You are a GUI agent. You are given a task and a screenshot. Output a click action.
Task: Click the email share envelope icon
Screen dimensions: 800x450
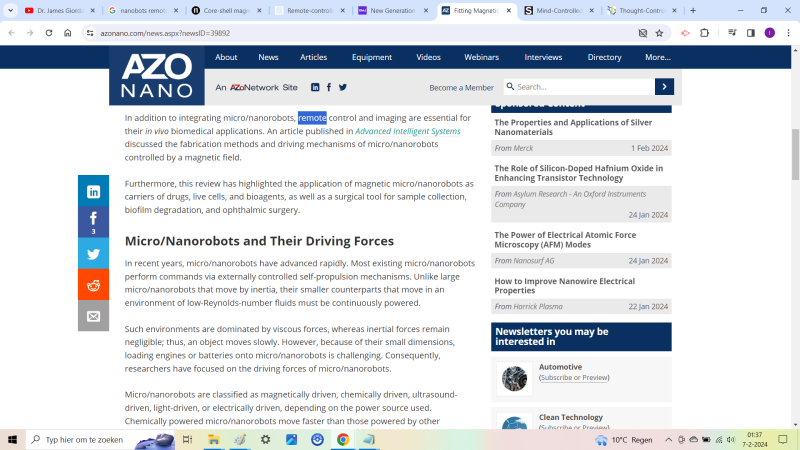[x=93, y=316]
